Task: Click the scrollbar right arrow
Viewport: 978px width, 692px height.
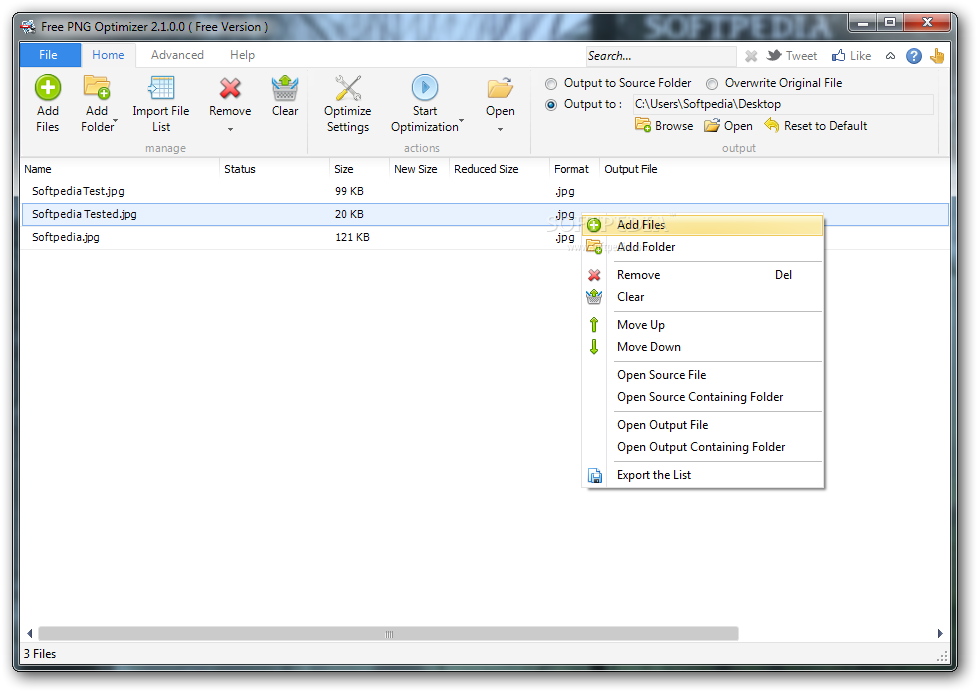Action: [x=940, y=634]
